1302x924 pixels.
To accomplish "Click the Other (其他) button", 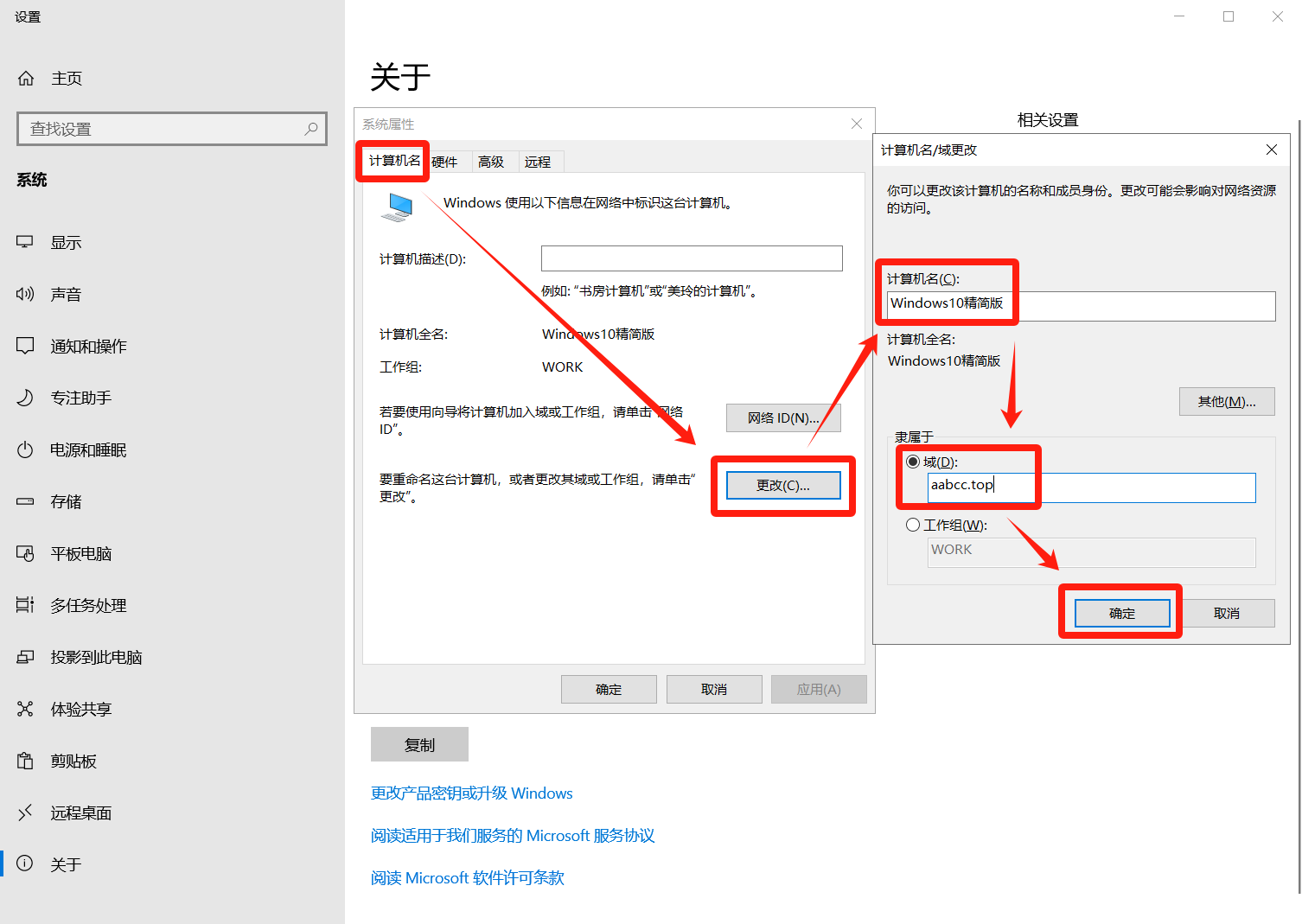I will click(x=1226, y=402).
